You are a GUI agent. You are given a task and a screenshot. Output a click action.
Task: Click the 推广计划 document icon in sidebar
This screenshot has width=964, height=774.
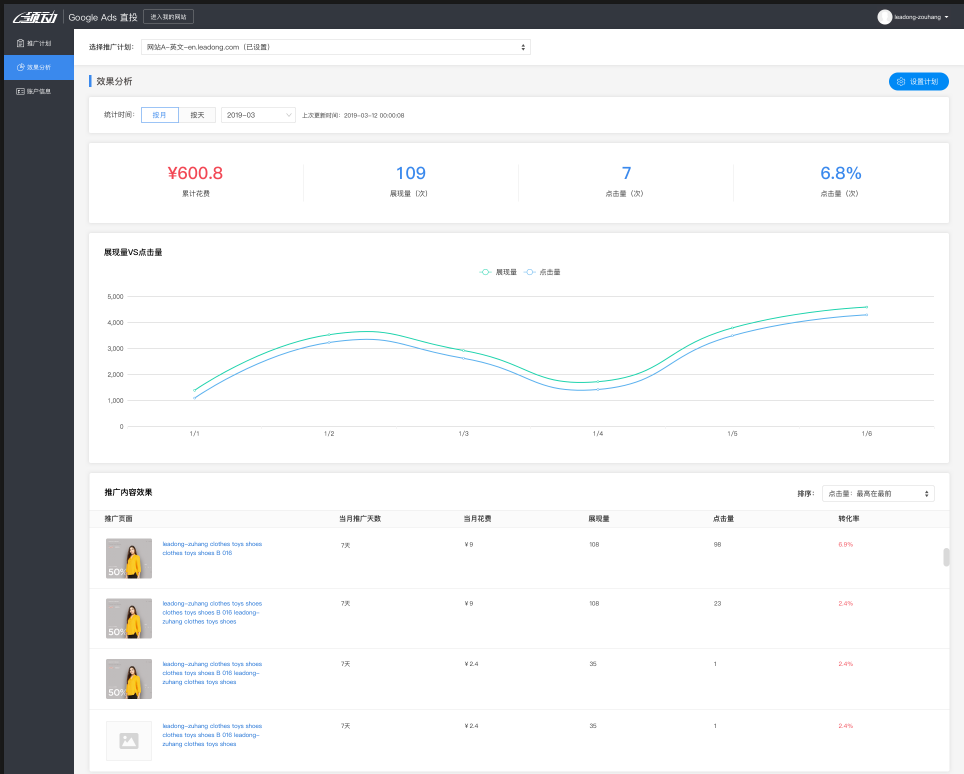coord(20,44)
